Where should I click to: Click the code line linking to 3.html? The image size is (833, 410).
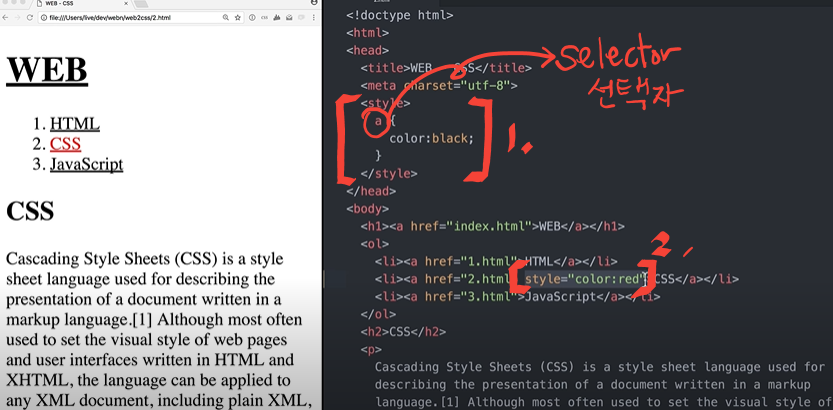tap(517, 296)
